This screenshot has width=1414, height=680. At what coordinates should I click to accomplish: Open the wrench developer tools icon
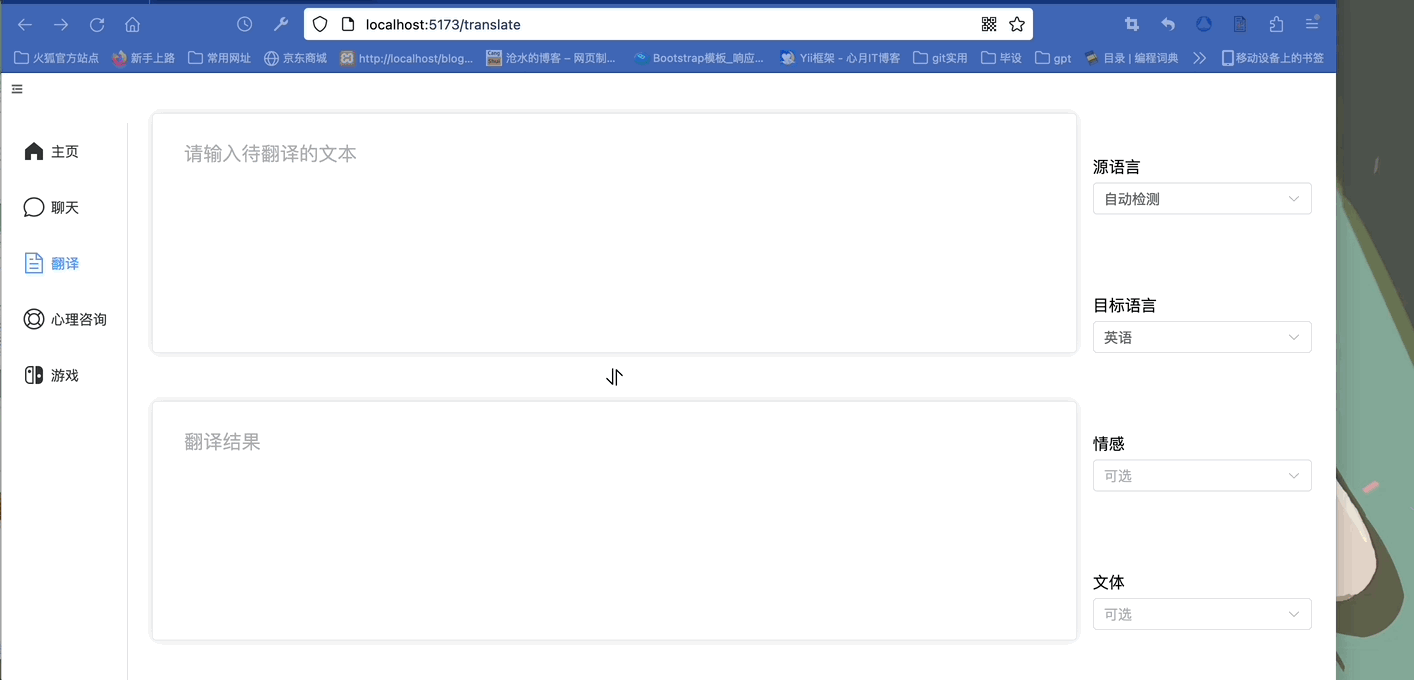281,24
